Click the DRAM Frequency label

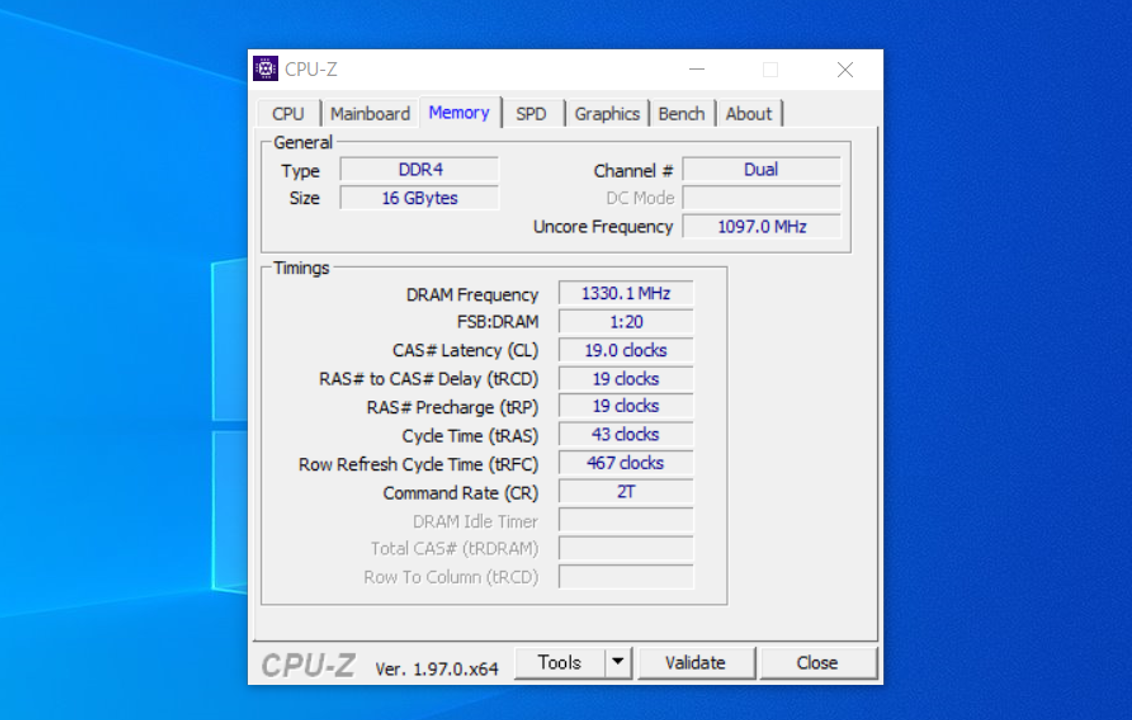pyautogui.click(x=472, y=295)
